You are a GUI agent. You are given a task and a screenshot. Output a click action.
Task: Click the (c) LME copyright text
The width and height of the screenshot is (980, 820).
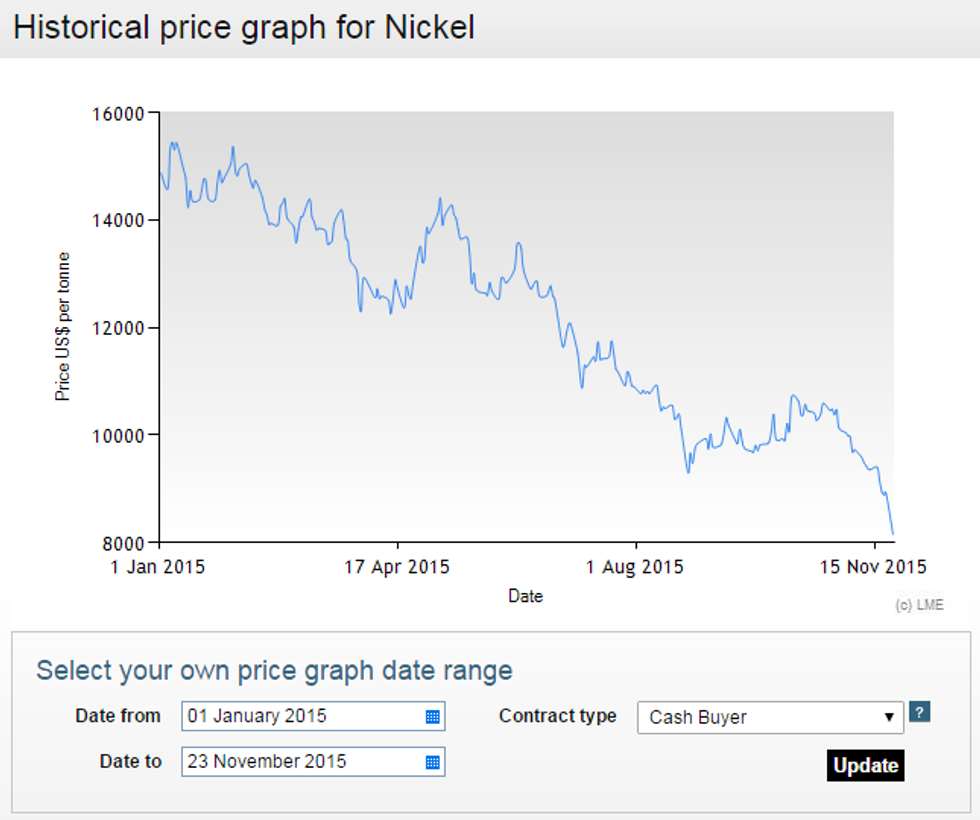click(x=919, y=605)
